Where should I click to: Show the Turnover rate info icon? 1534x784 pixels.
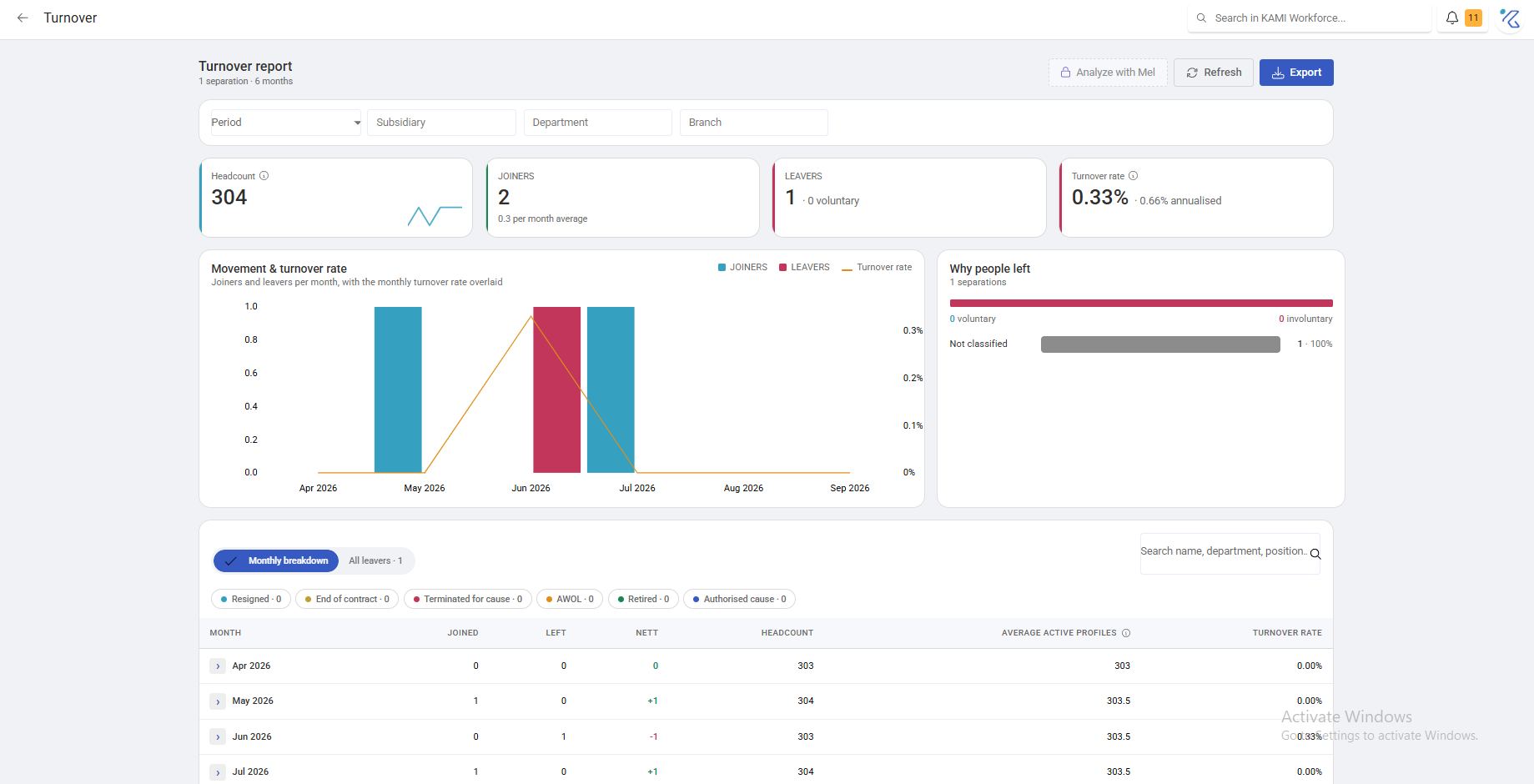pyautogui.click(x=1134, y=176)
